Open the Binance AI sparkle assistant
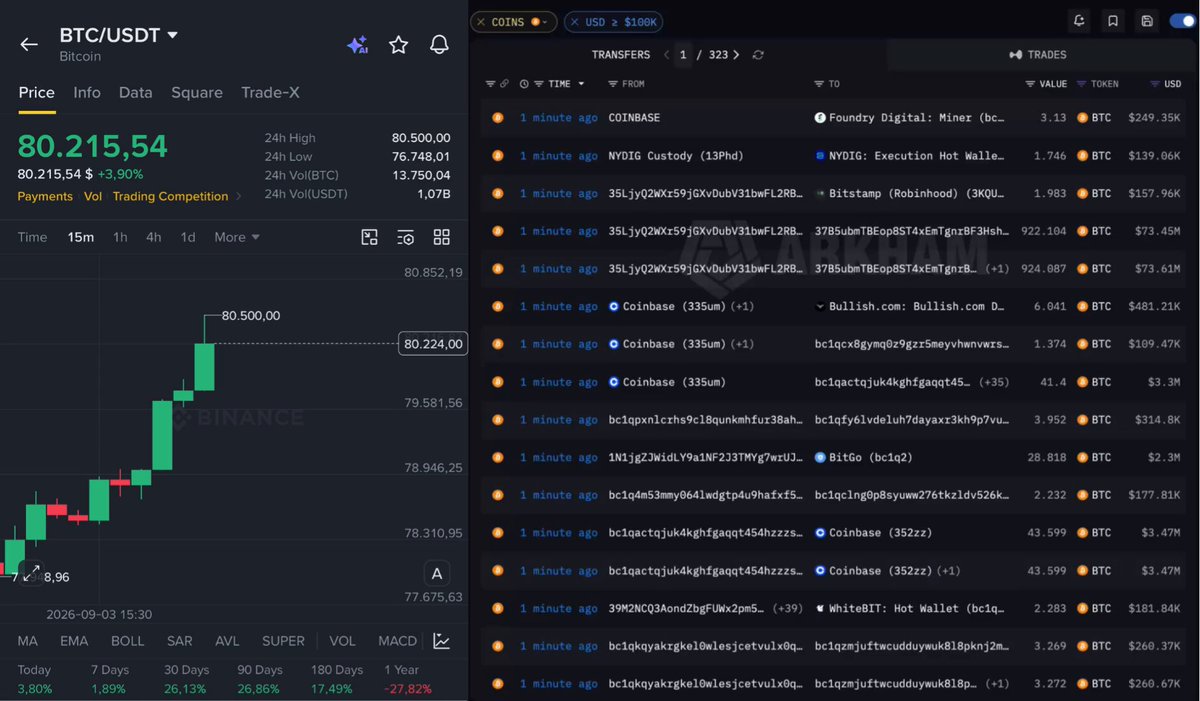 [357, 45]
